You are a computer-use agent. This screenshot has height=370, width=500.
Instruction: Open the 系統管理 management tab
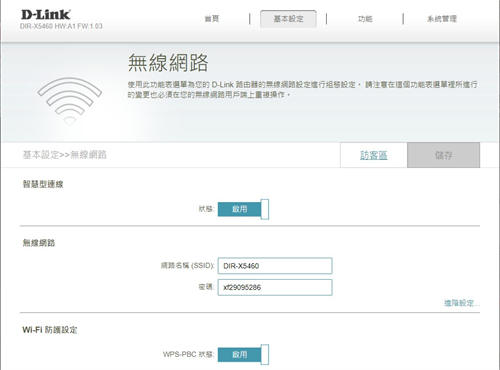pos(442,19)
